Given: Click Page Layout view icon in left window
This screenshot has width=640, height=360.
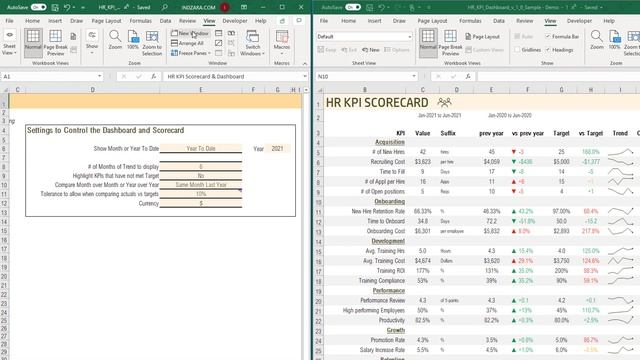Looking at the screenshot, I should (x=73, y=37).
